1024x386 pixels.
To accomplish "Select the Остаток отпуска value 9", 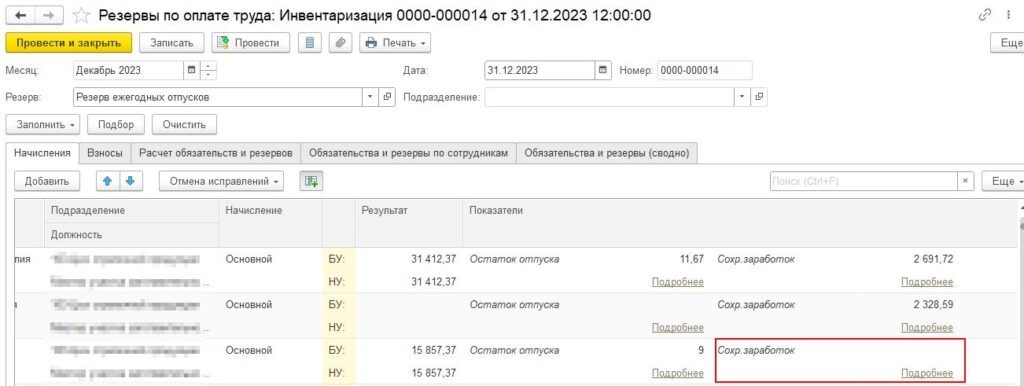I will tap(700, 351).
